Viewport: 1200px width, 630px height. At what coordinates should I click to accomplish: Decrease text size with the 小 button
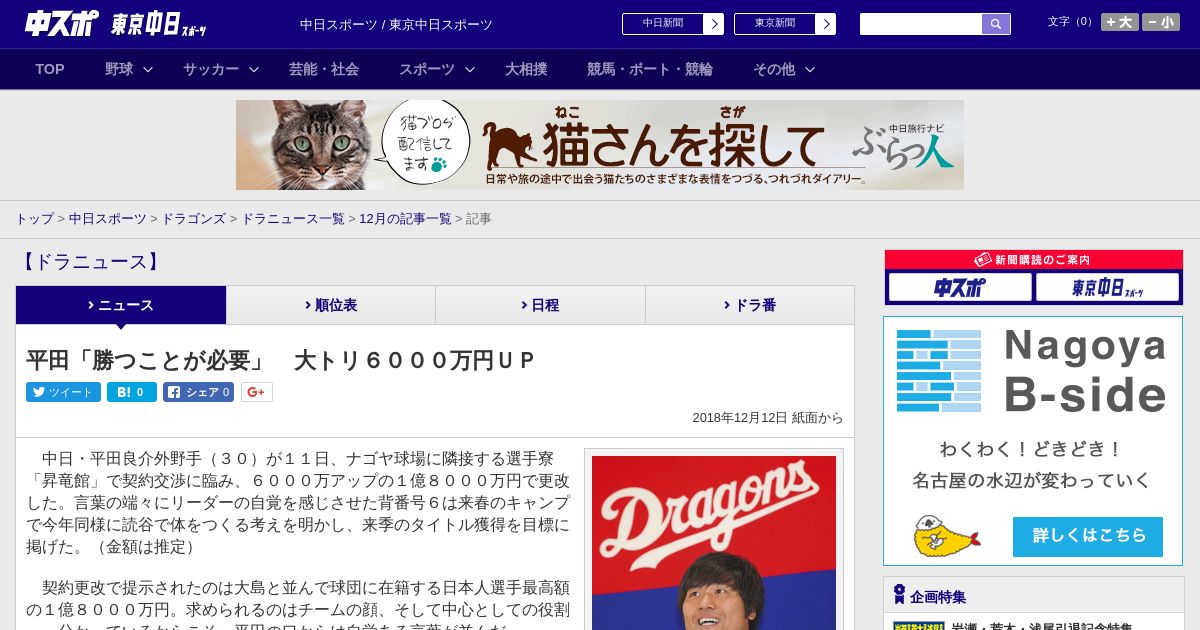(1161, 22)
